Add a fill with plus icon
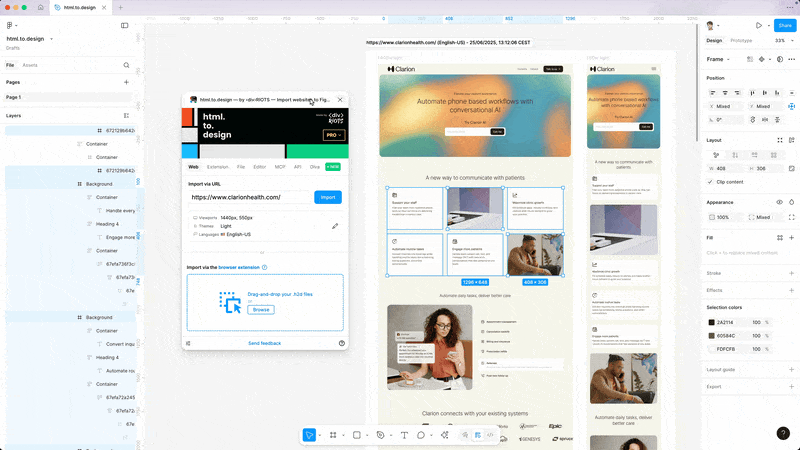800x450 pixels. [791, 238]
